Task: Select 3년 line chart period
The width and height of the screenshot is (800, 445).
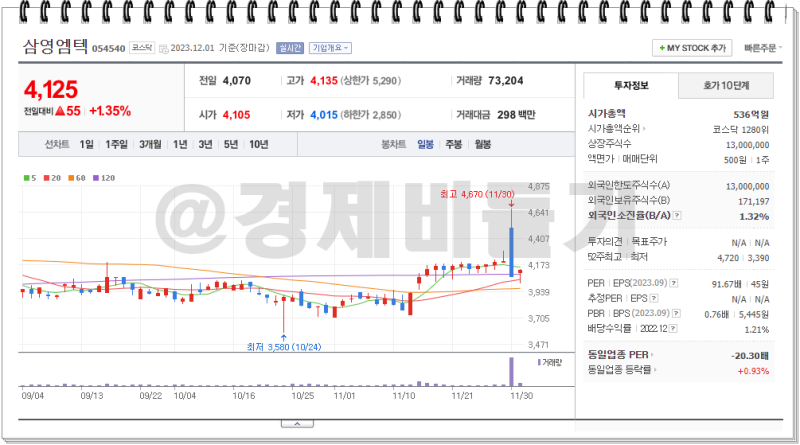Action: [205, 145]
